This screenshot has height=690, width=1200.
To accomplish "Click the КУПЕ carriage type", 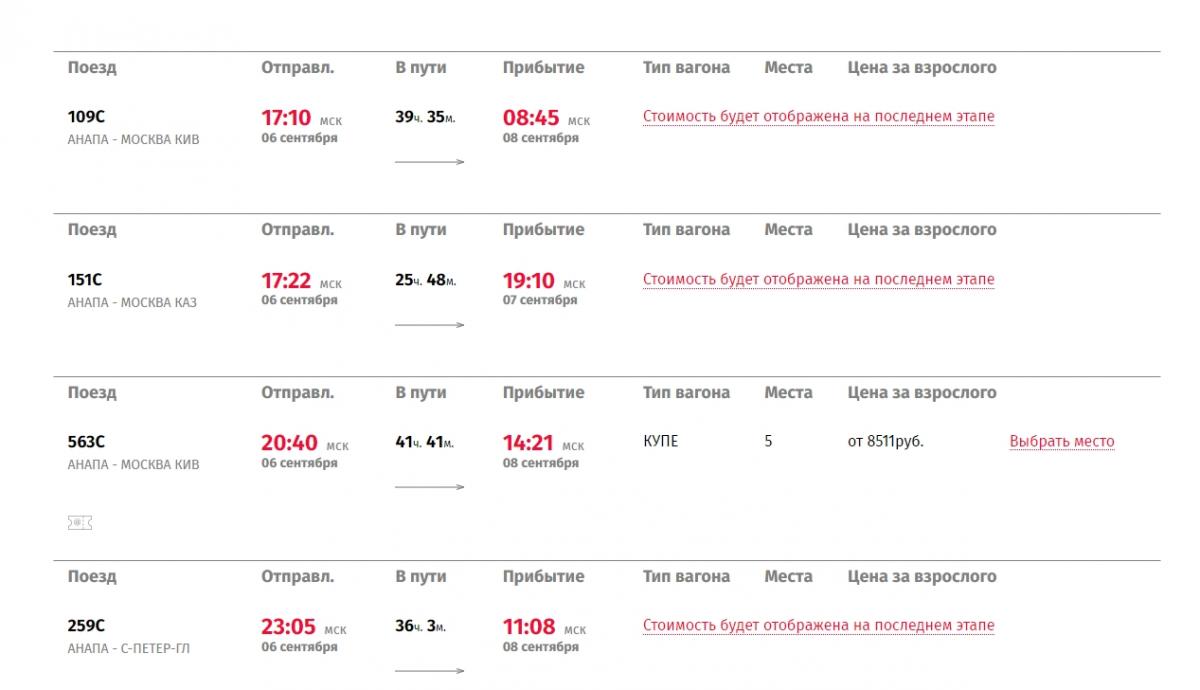I will pyautogui.click(x=661, y=441).
